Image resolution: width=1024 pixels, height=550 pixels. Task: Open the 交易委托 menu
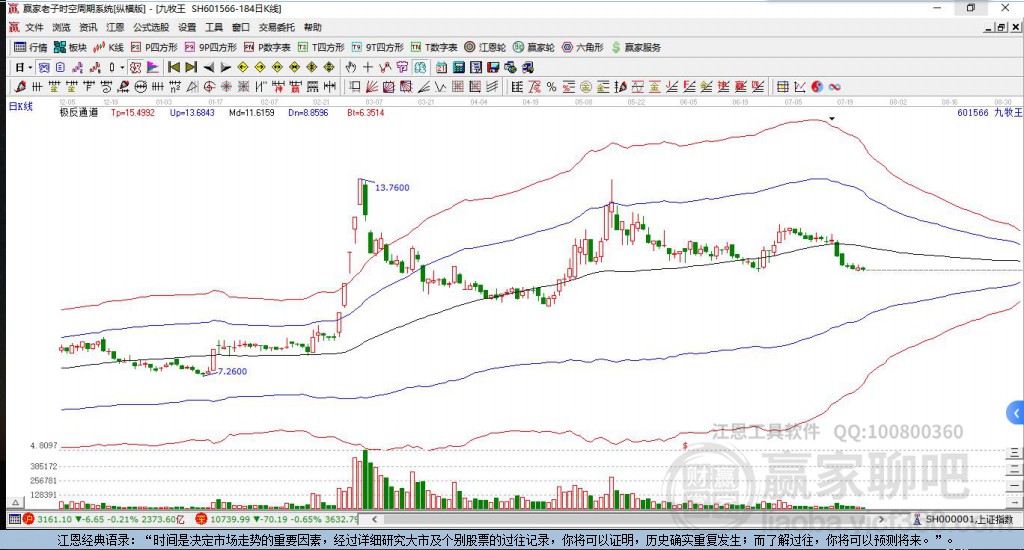(x=276, y=27)
